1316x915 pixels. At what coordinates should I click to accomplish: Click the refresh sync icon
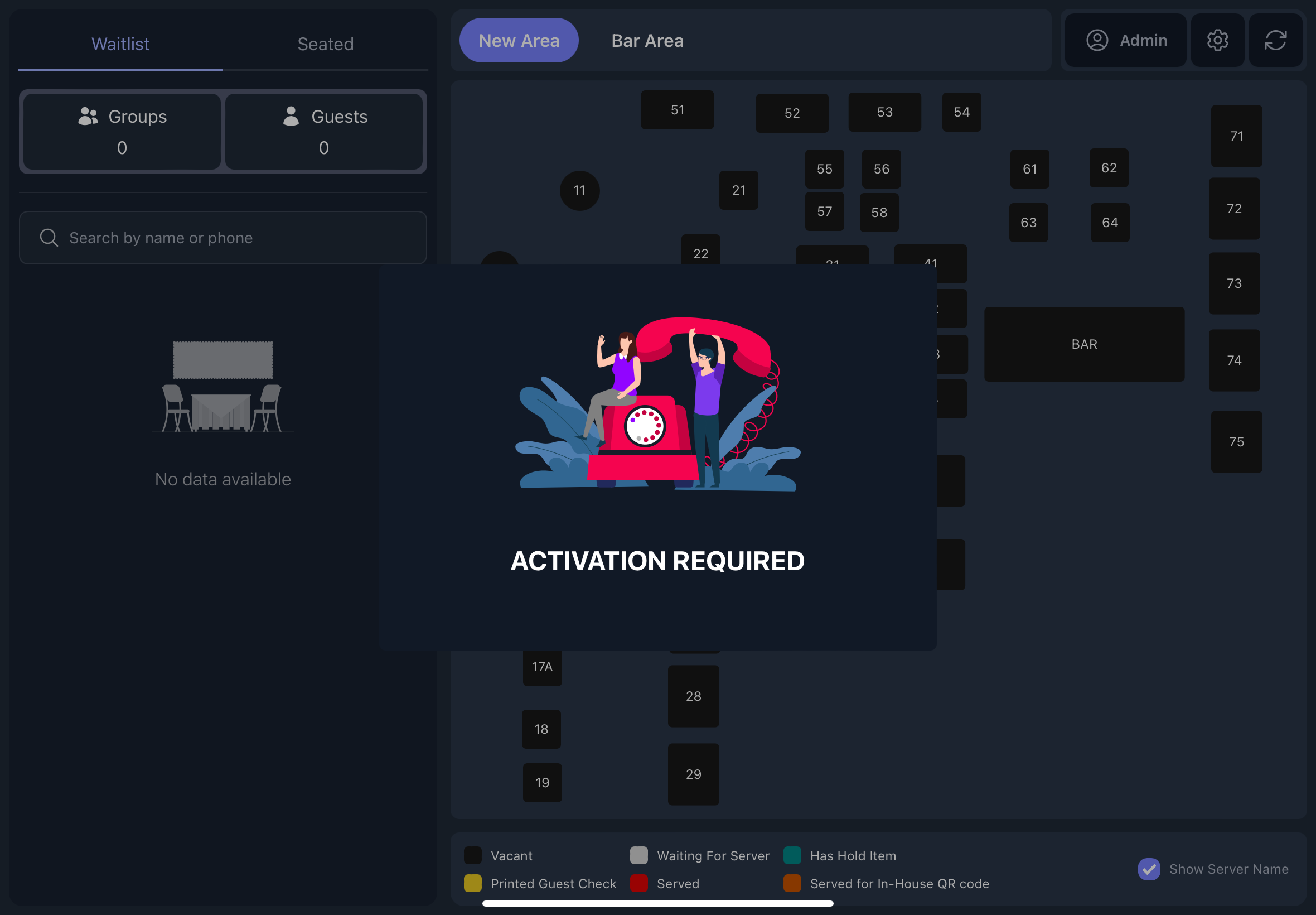[1275, 40]
